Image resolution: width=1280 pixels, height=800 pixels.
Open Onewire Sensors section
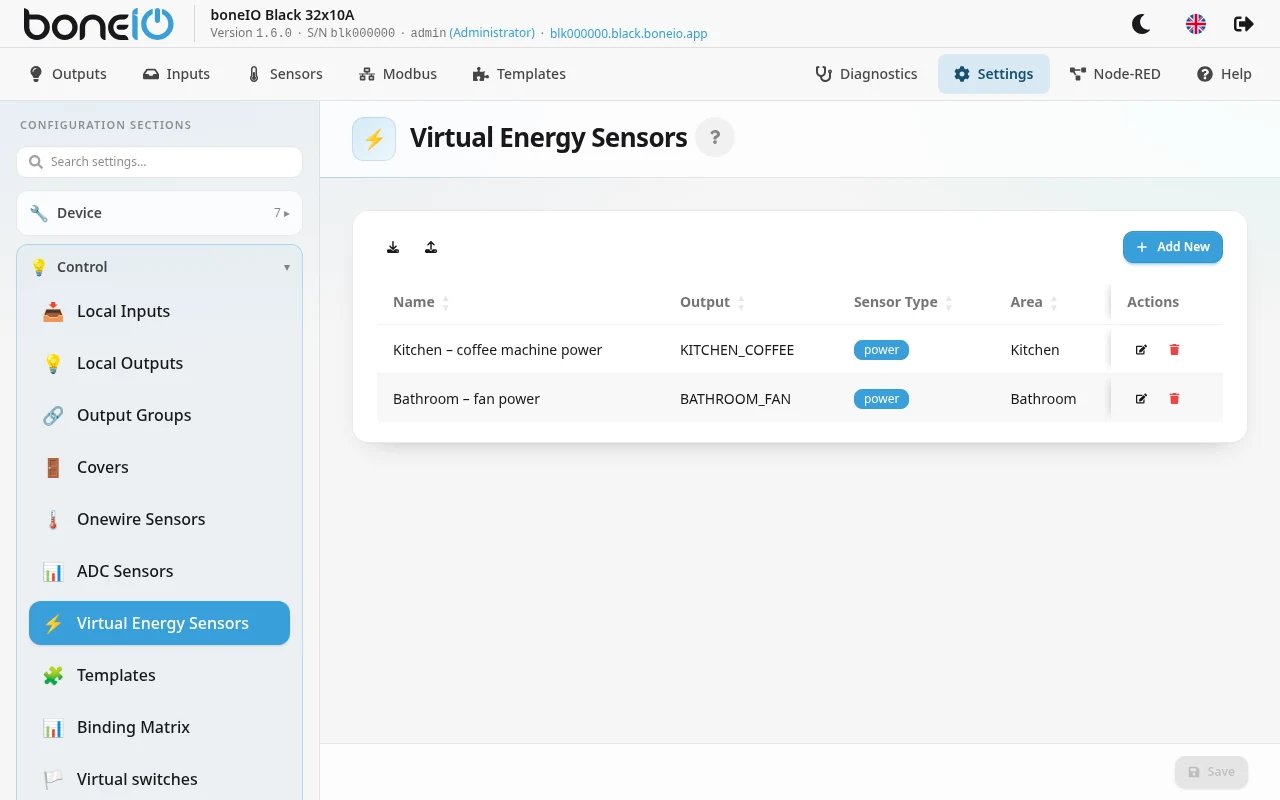click(x=159, y=519)
